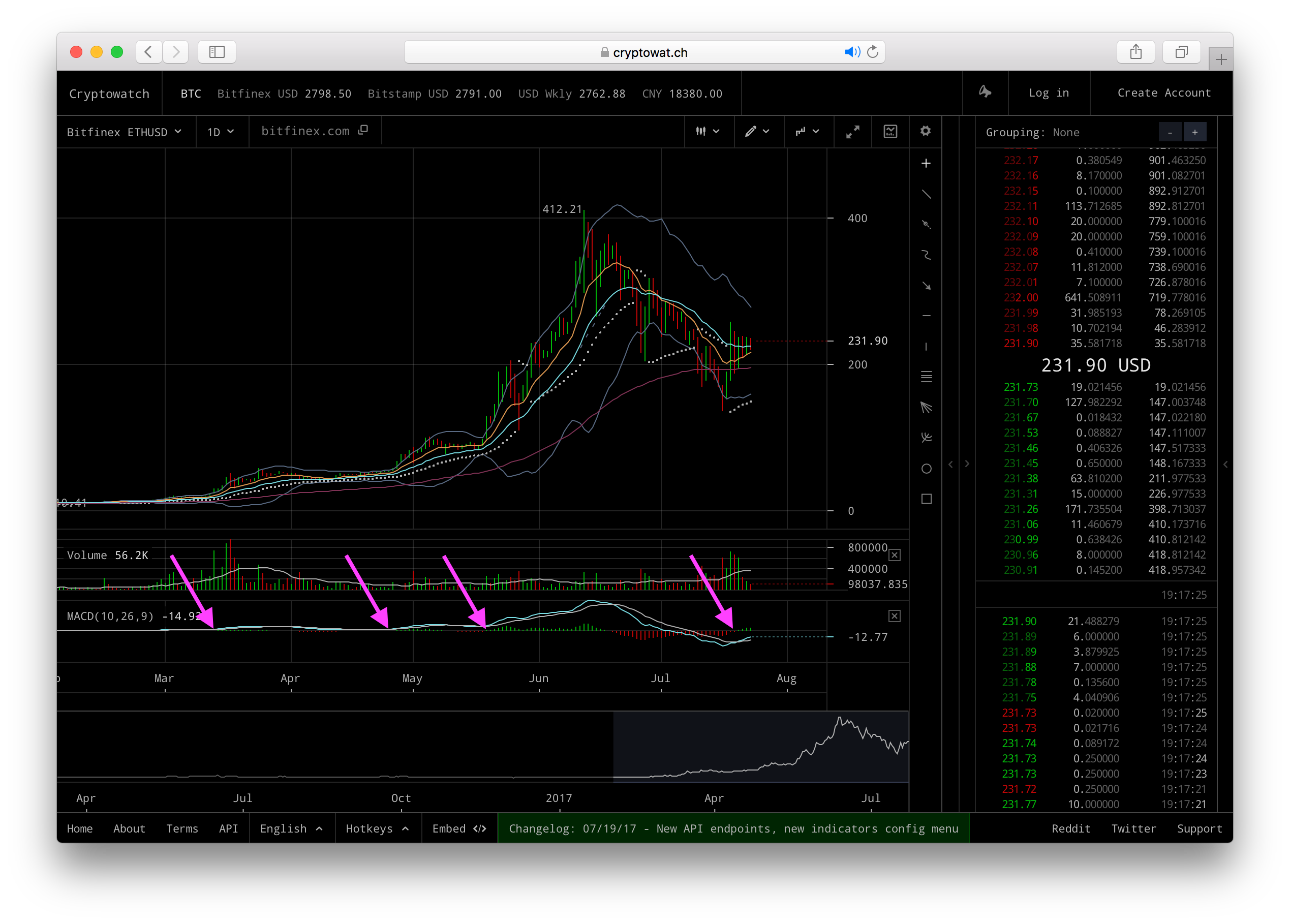Click ask price 232.17 in order book
Viewport: 1290px width, 924px height.
(x=1021, y=160)
